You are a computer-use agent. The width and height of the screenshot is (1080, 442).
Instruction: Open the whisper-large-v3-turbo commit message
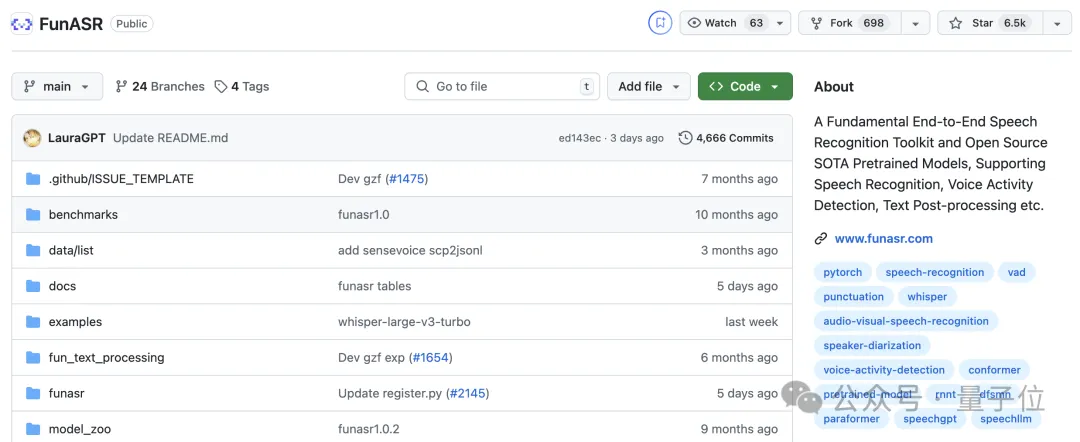tap(404, 322)
